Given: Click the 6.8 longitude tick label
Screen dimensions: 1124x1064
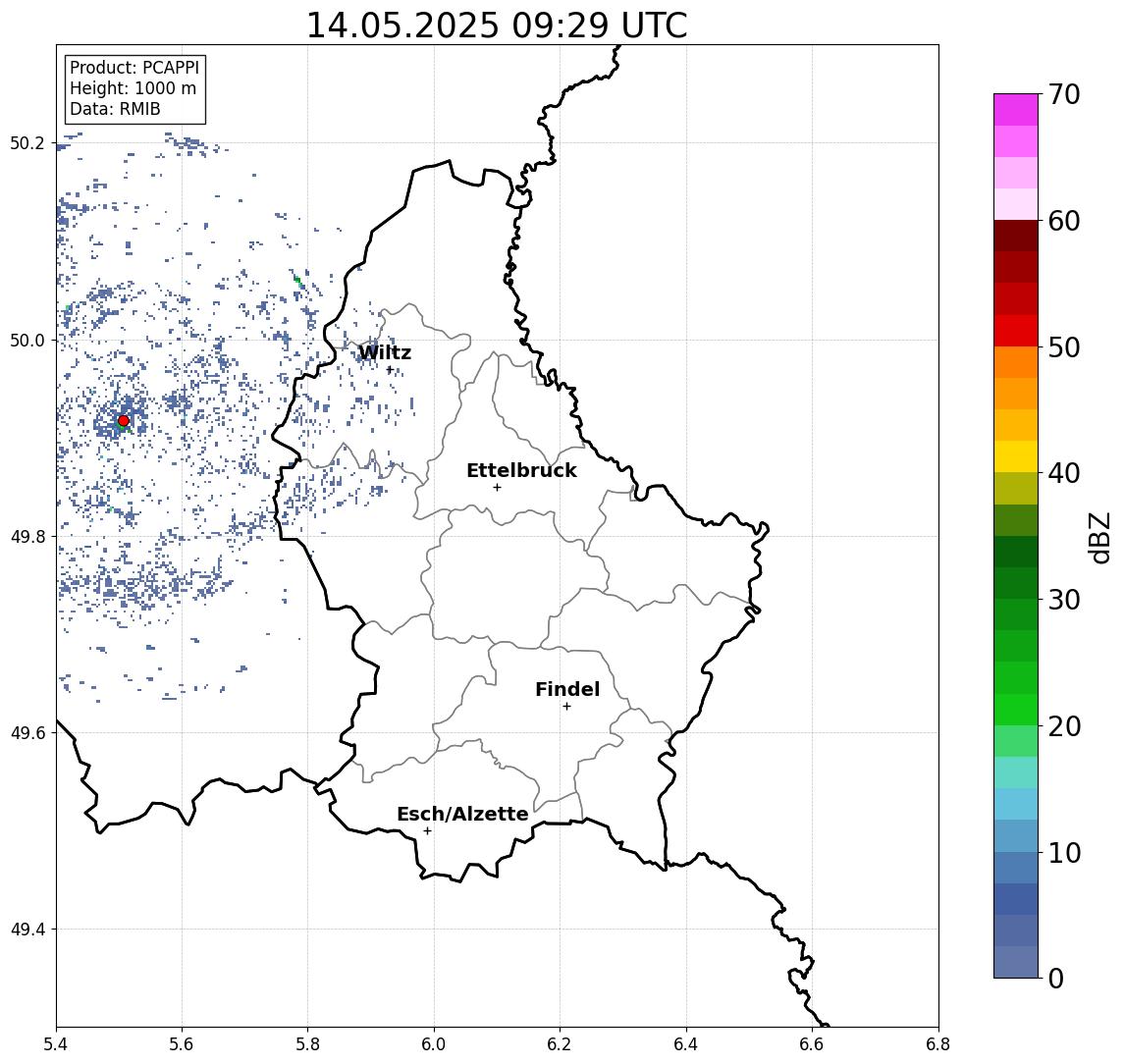Looking at the screenshot, I should coord(937,1044).
